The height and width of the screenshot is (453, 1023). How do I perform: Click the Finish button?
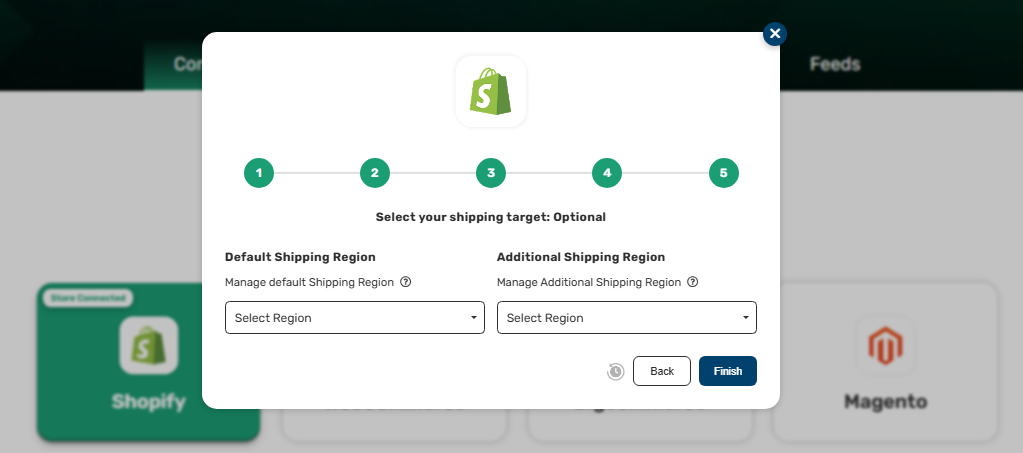pyautogui.click(x=728, y=371)
